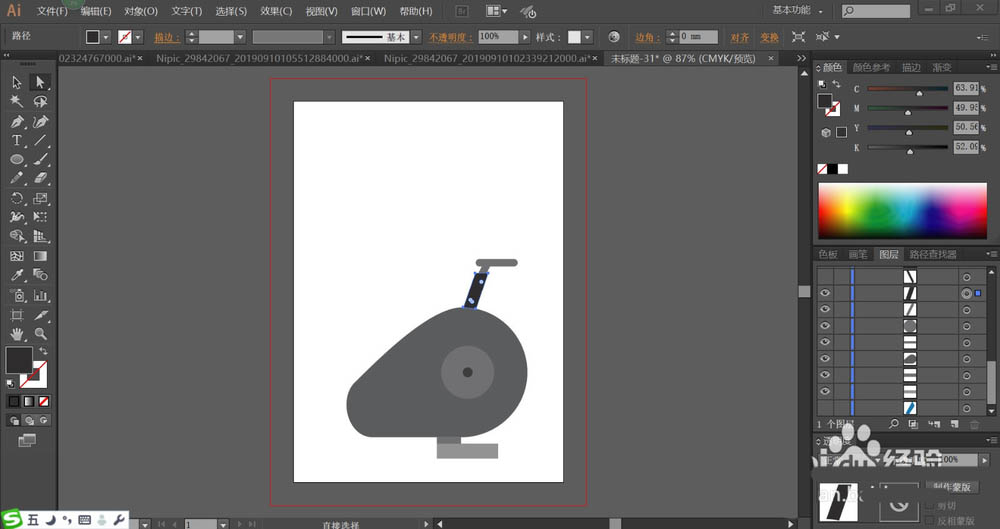Select the Gradient tool
The height and width of the screenshot is (529, 1000).
point(40,256)
